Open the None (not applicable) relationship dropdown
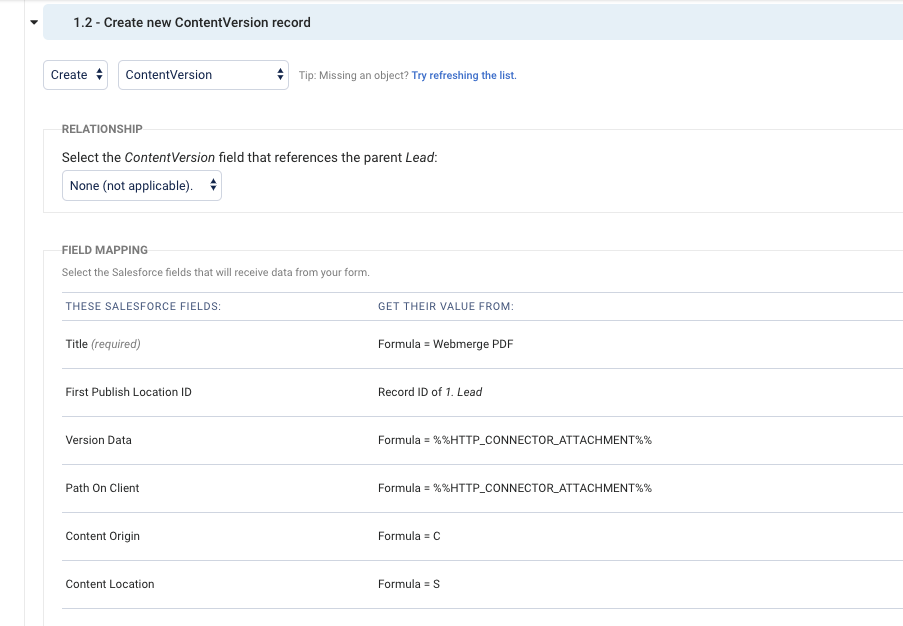Image resolution: width=903 pixels, height=626 pixels. [141, 186]
